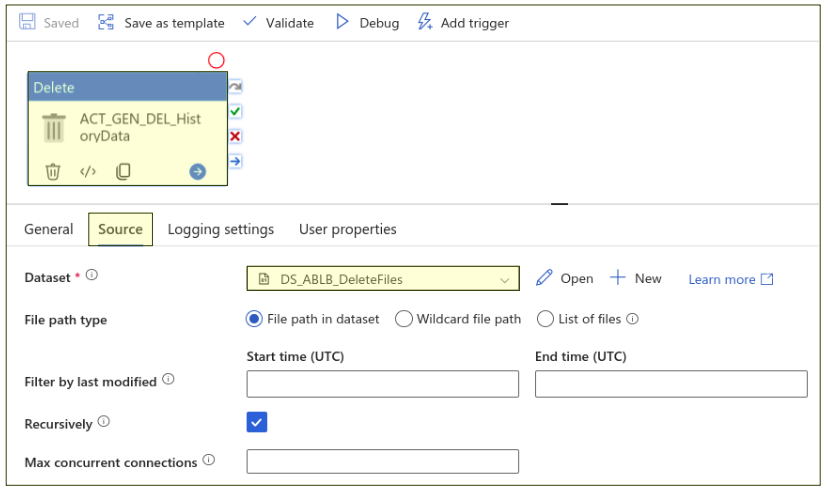Uncheck the Recursively checkbox

[257, 422]
